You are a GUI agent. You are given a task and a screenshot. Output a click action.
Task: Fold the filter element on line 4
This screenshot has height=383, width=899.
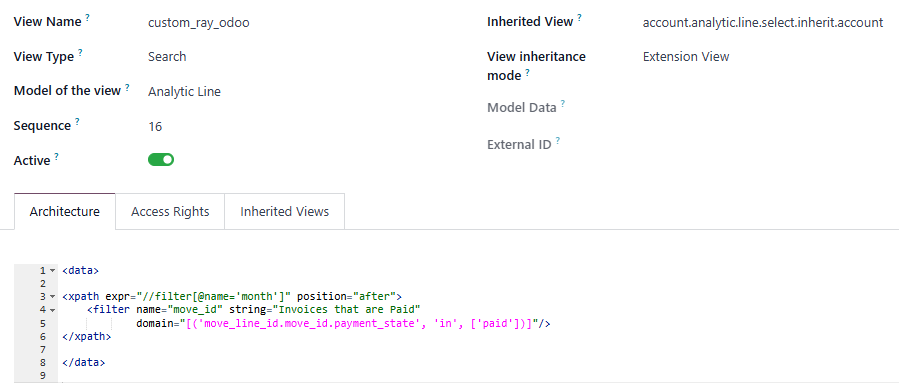point(53,310)
